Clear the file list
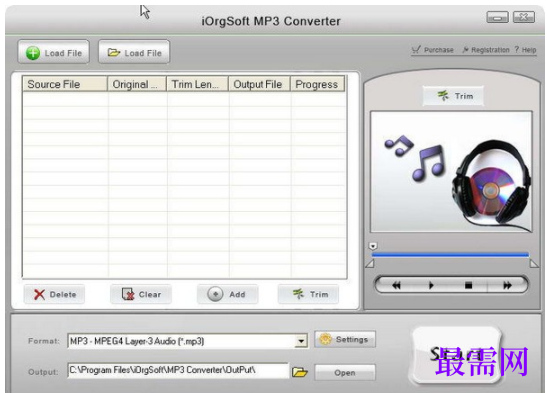The image size is (547, 393). [x=141, y=294]
